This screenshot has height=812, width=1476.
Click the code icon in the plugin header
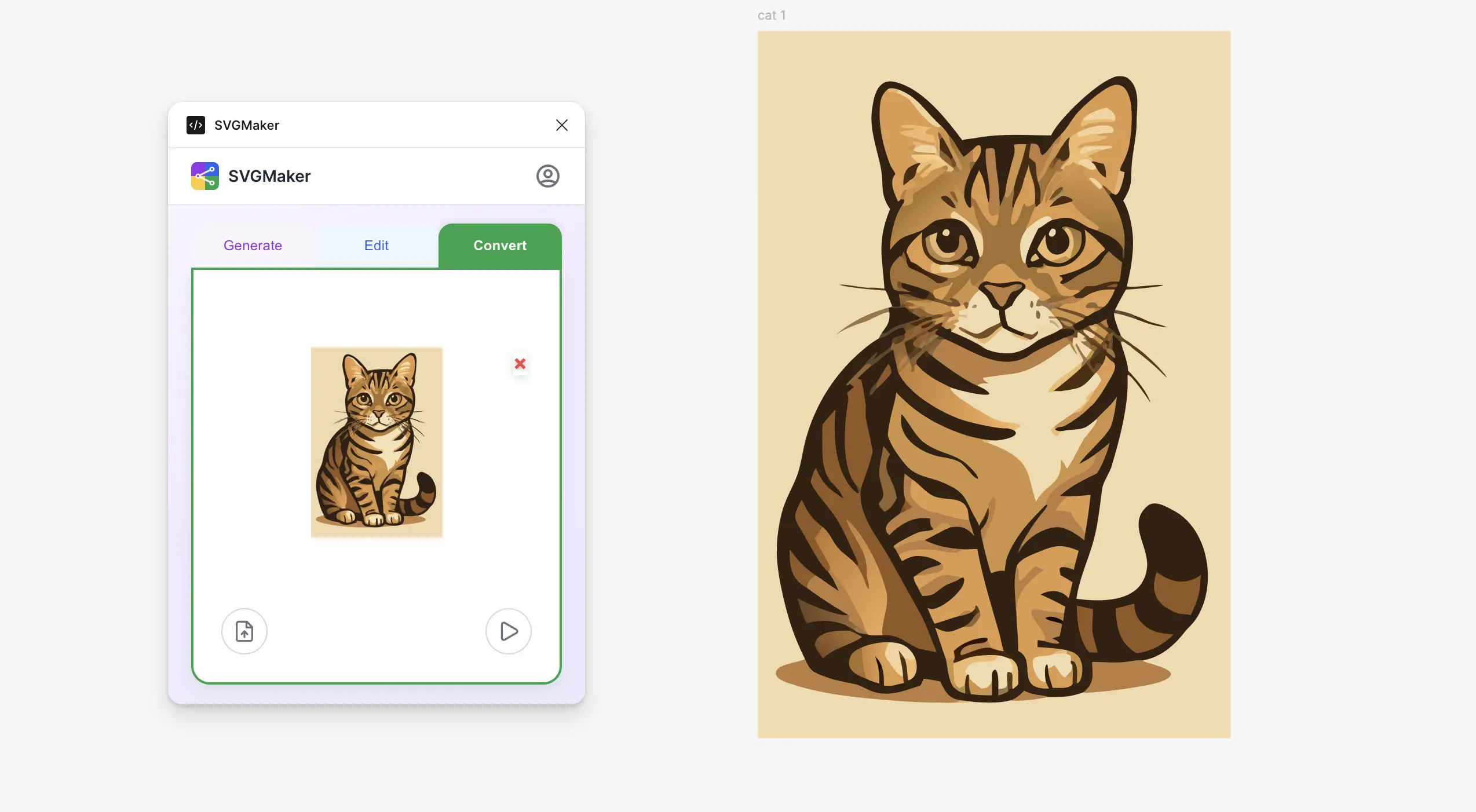(195, 125)
